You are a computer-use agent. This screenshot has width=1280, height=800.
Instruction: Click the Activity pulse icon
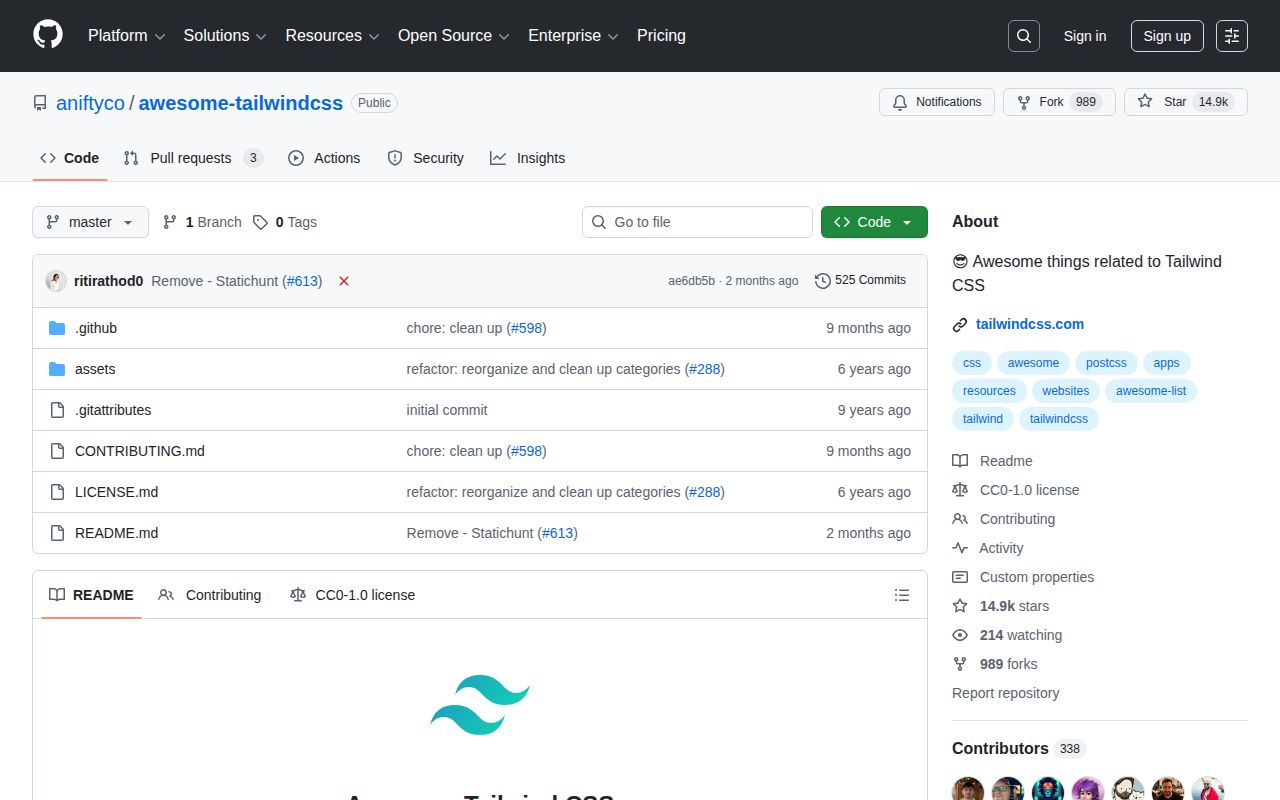[x=960, y=547]
